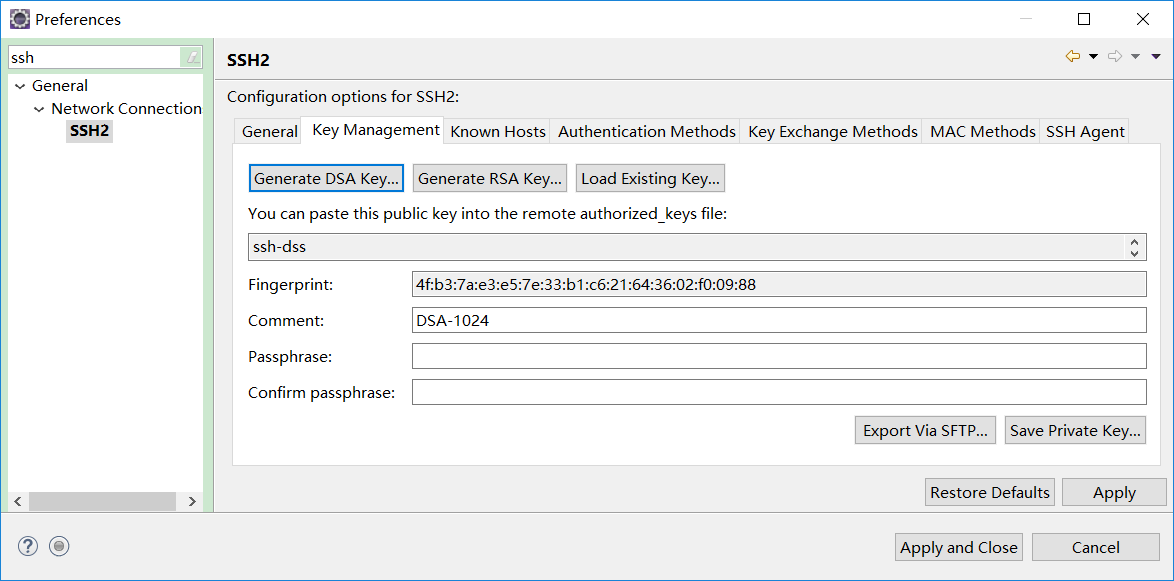
Task: Click into the Passphrase field
Action: (x=778, y=356)
